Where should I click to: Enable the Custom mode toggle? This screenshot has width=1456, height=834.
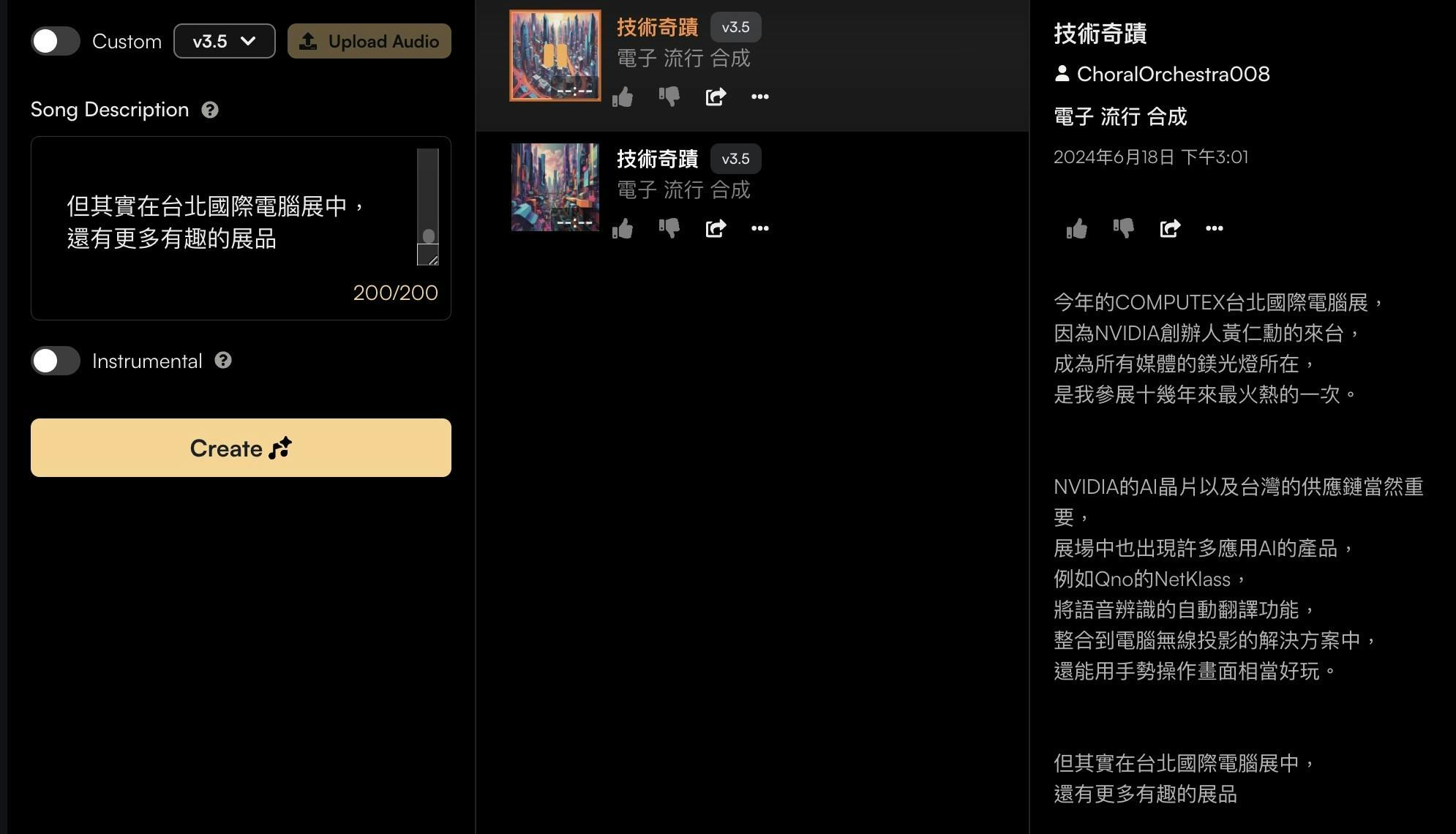[56, 41]
